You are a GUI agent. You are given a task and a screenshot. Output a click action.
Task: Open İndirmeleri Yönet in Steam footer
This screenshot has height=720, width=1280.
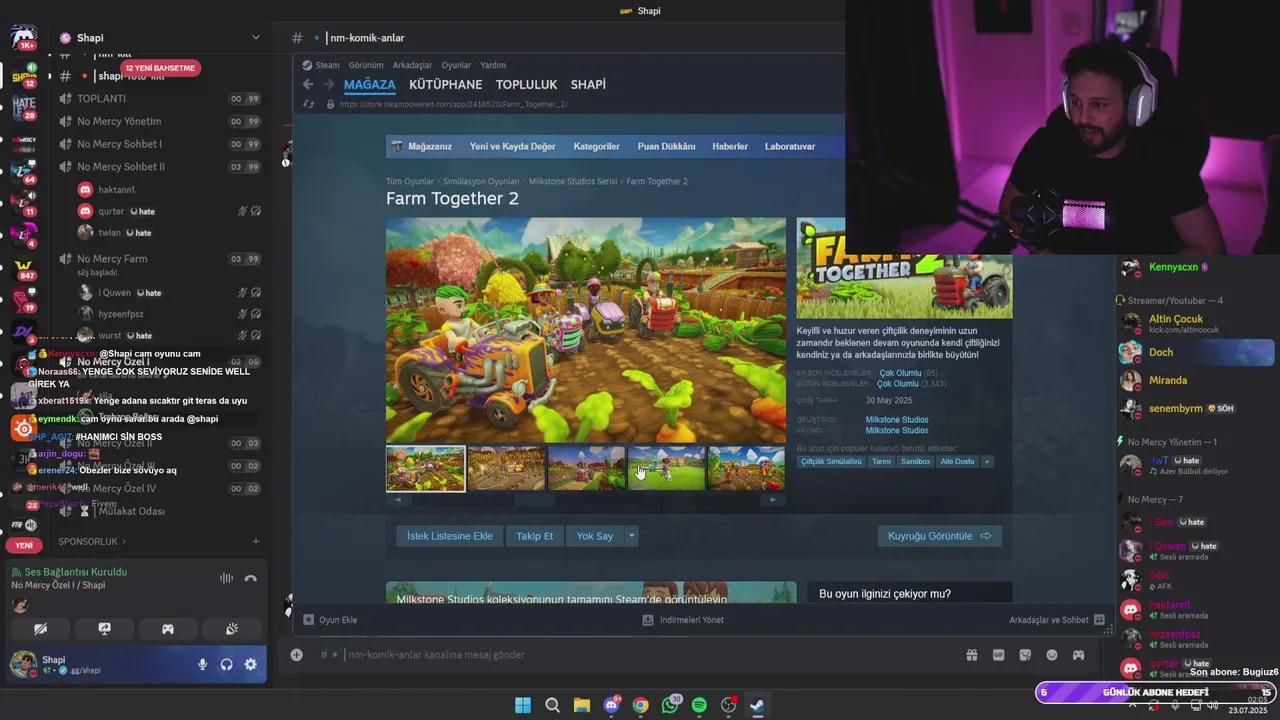coord(683,620)
